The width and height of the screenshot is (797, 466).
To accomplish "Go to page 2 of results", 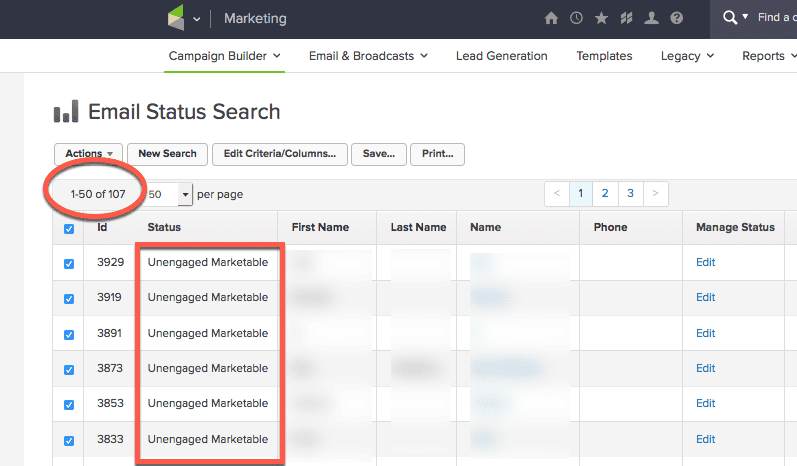I will click(605, 194).
